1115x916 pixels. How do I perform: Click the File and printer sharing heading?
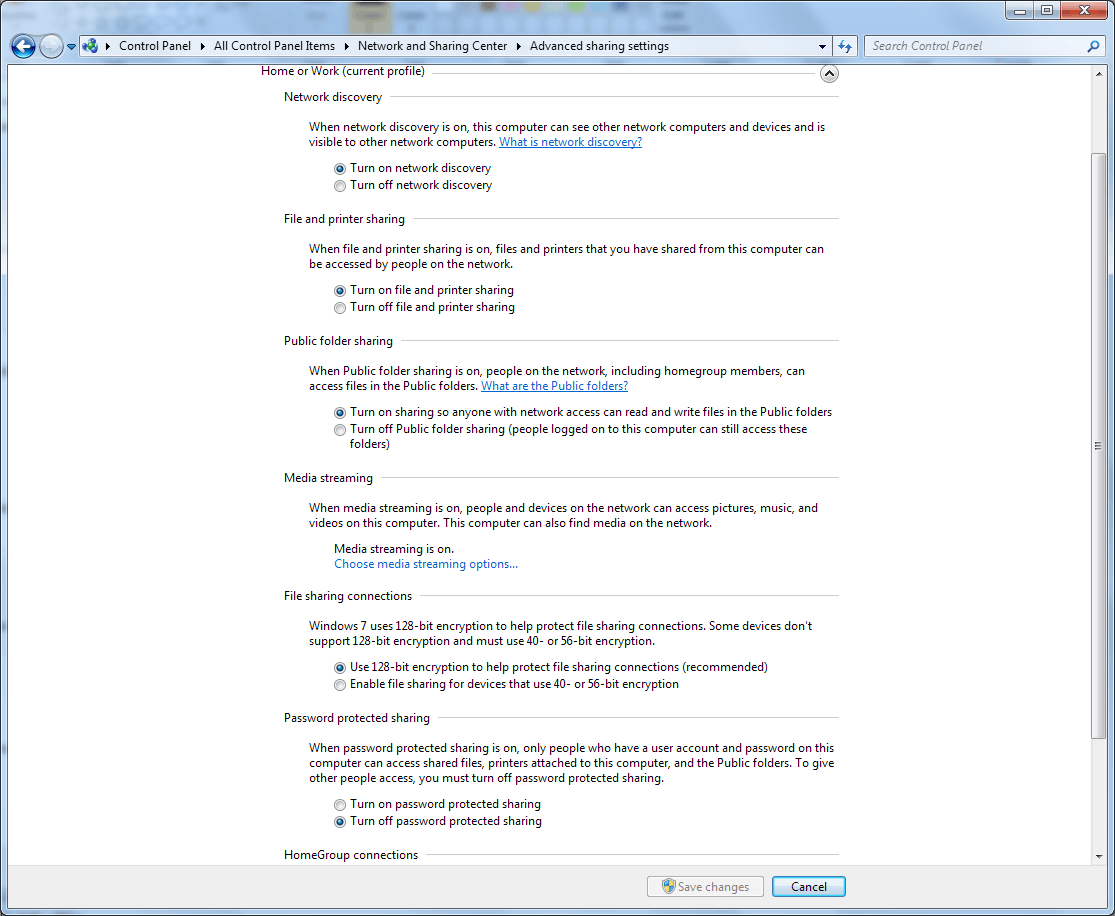click(344, 219)
